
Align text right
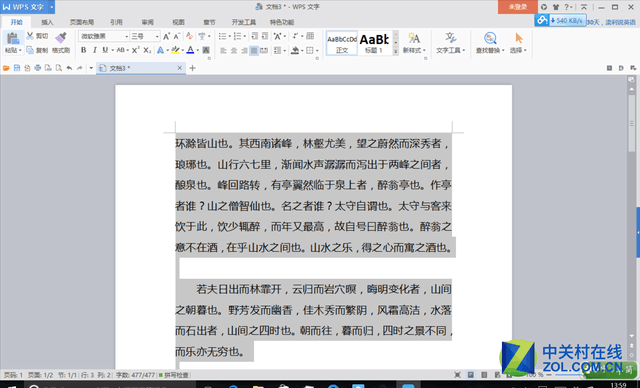pyautogui.click(x=244, y=51)
